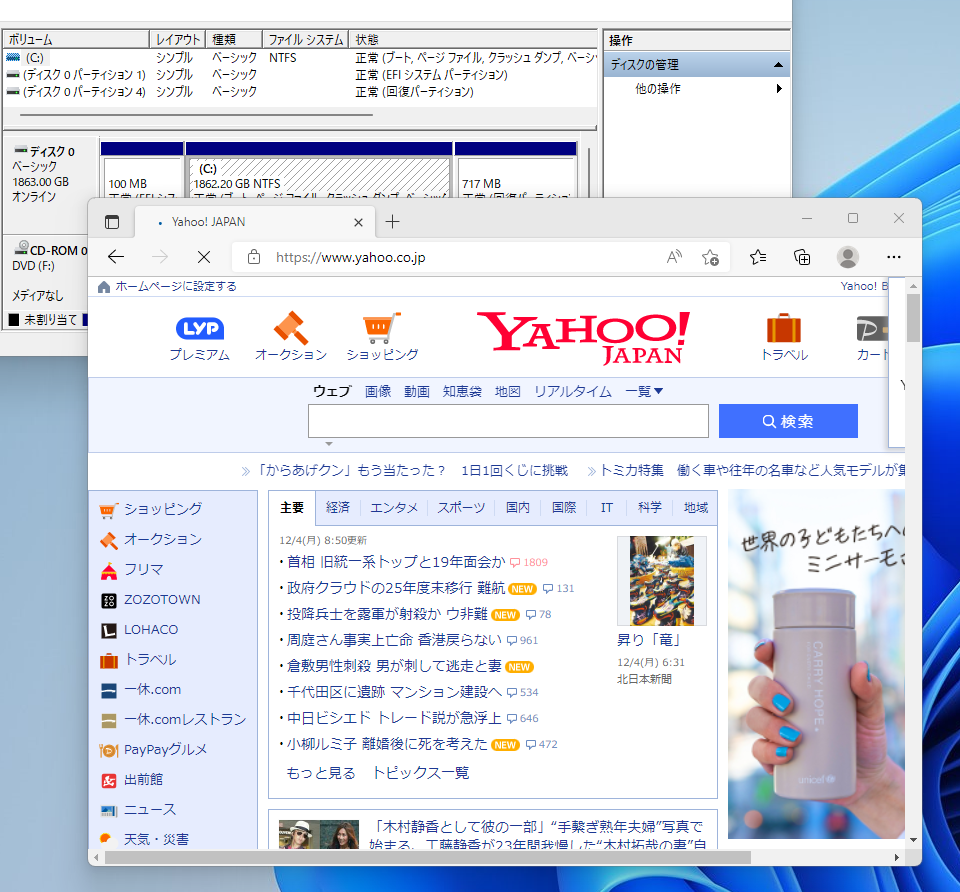Open the 国際 news tab
The image size is (960, 892).
click(x=564, y=508)
